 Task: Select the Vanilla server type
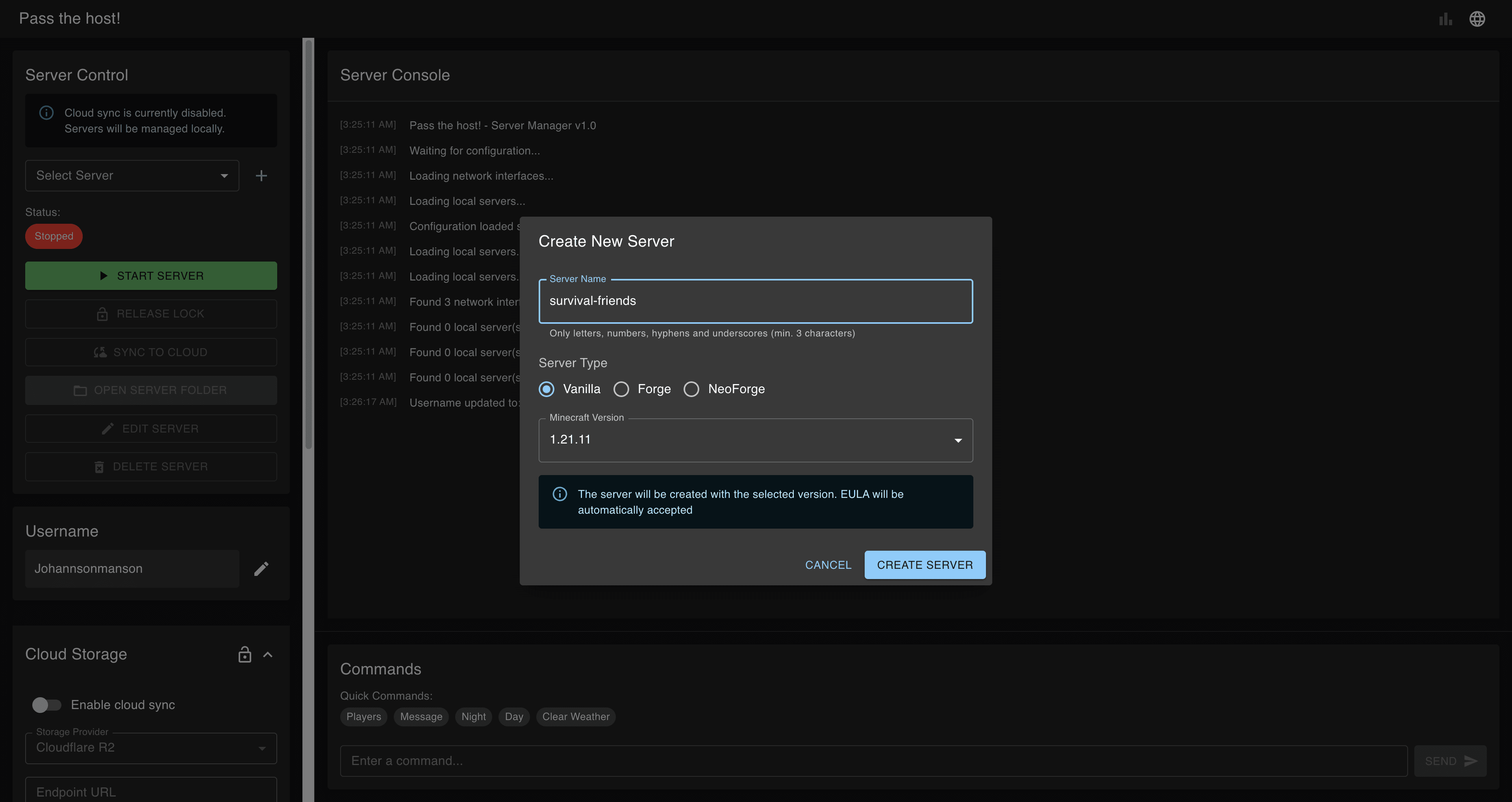(547, 389)
